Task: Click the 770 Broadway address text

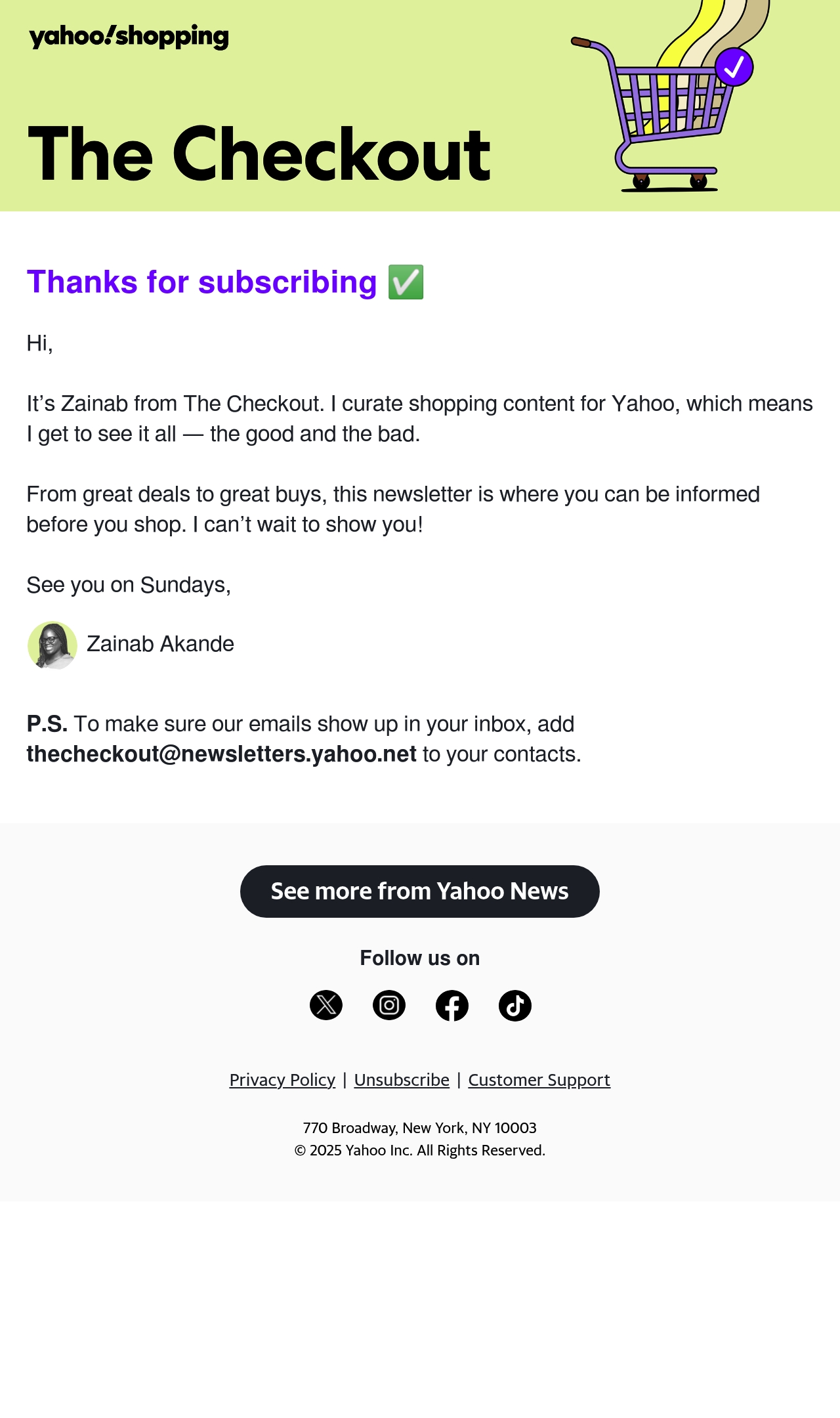Action: (x=420, y=1128)
